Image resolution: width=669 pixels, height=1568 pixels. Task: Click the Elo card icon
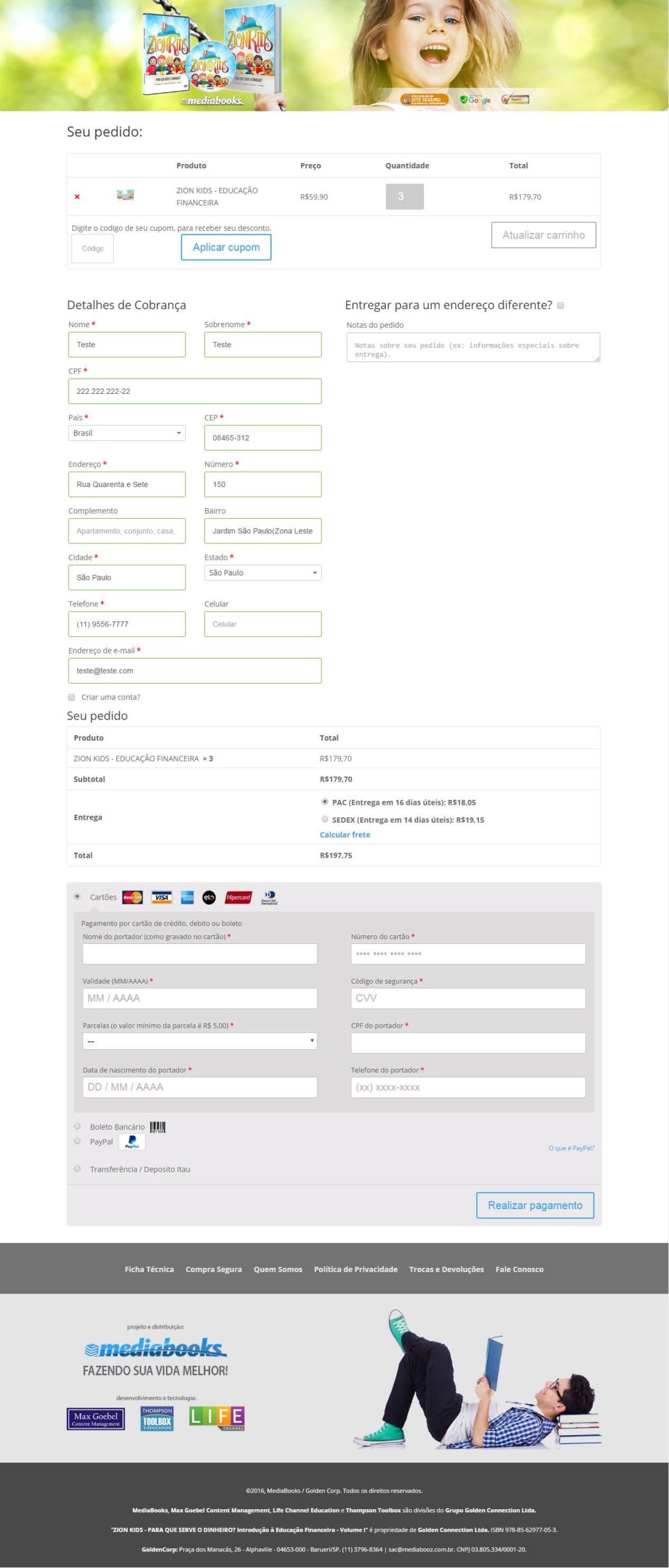pyautogui.click(x=209, y=897)
